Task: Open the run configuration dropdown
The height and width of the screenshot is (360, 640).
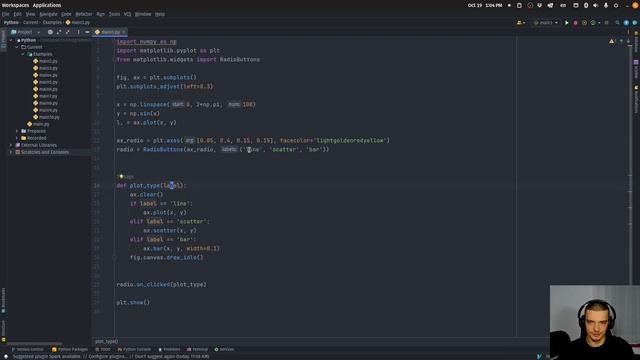Action: (546, 23)
